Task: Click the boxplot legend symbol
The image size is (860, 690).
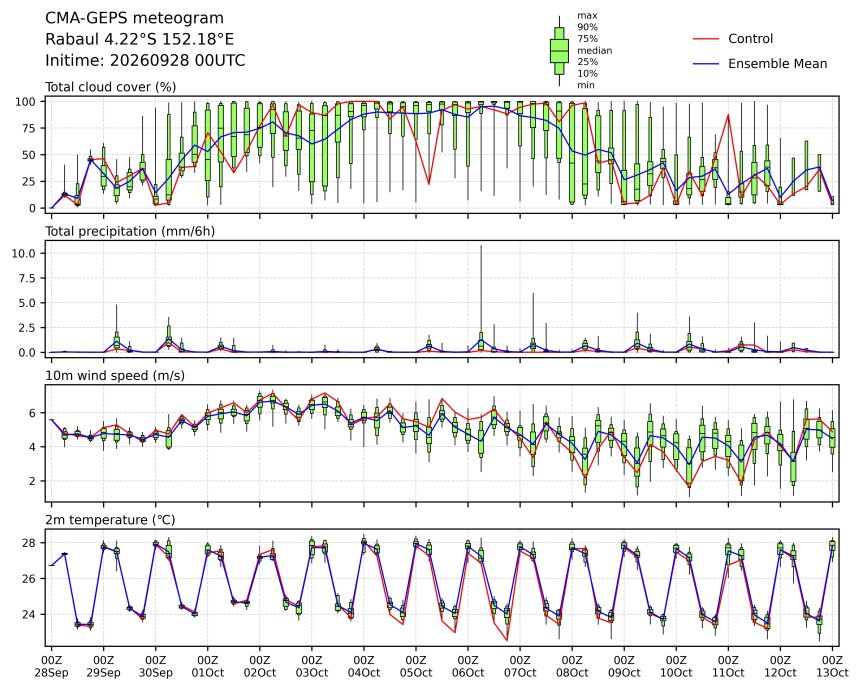Action: coord(559,50)
